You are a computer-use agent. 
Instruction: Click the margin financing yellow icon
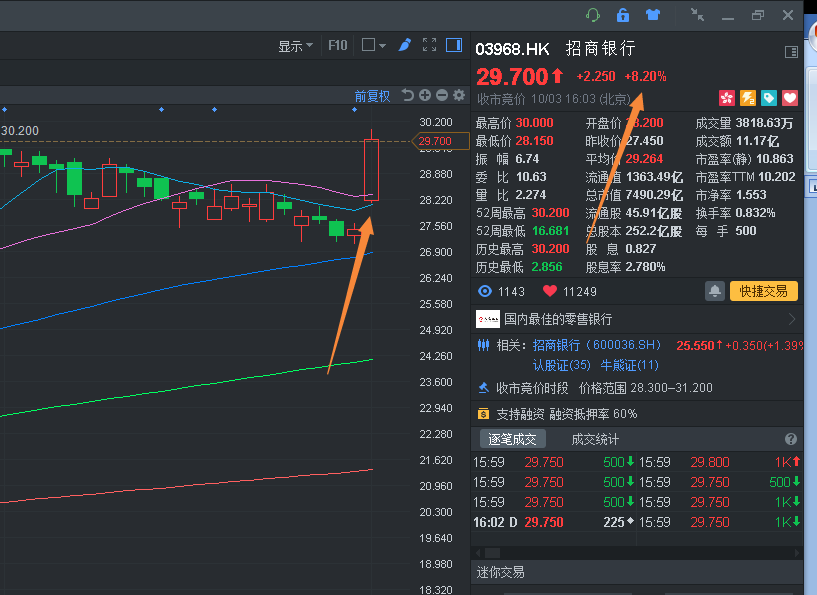click(x=483, y=414)
